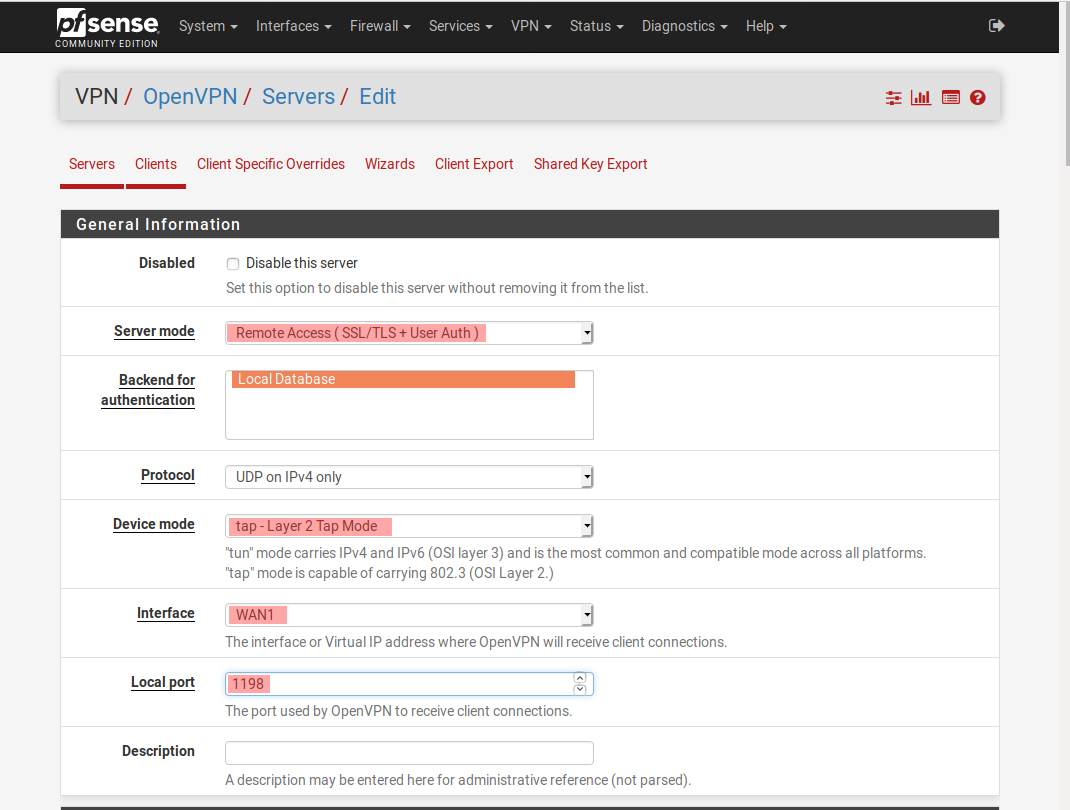Switch to the Clients tab
Screen dimensions: 1070x810
(x=156, y=164)
